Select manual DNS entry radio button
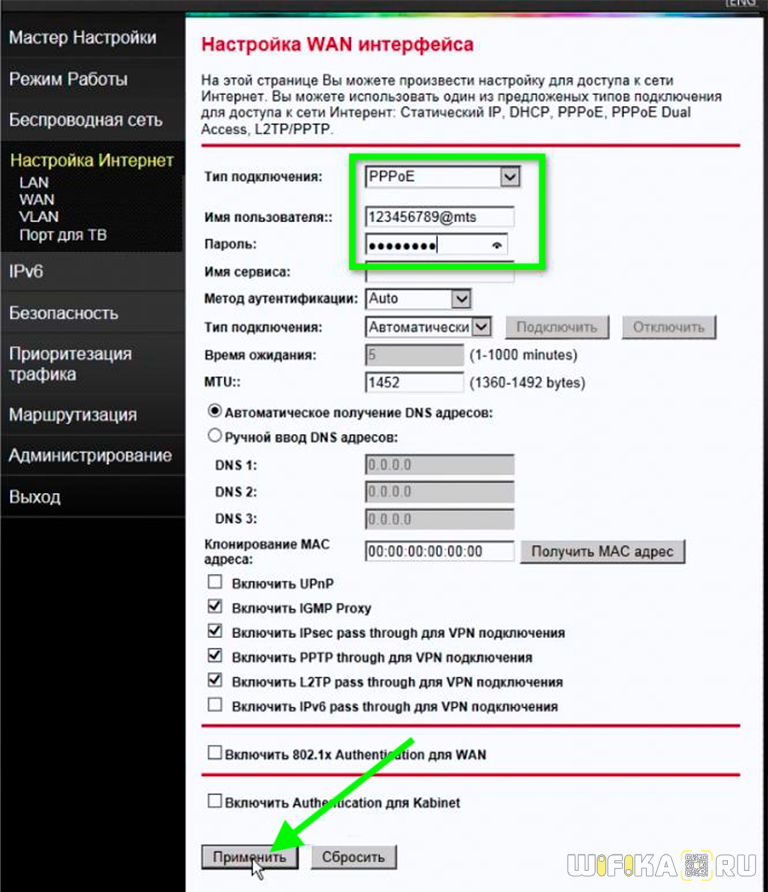The height and width of the screenshot is (892, 768). pyautogui.click(x=214, y=436)
